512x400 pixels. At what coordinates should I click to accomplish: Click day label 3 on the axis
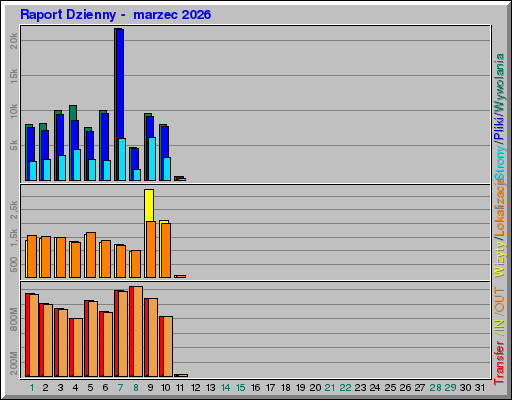[x=61, y=388]
